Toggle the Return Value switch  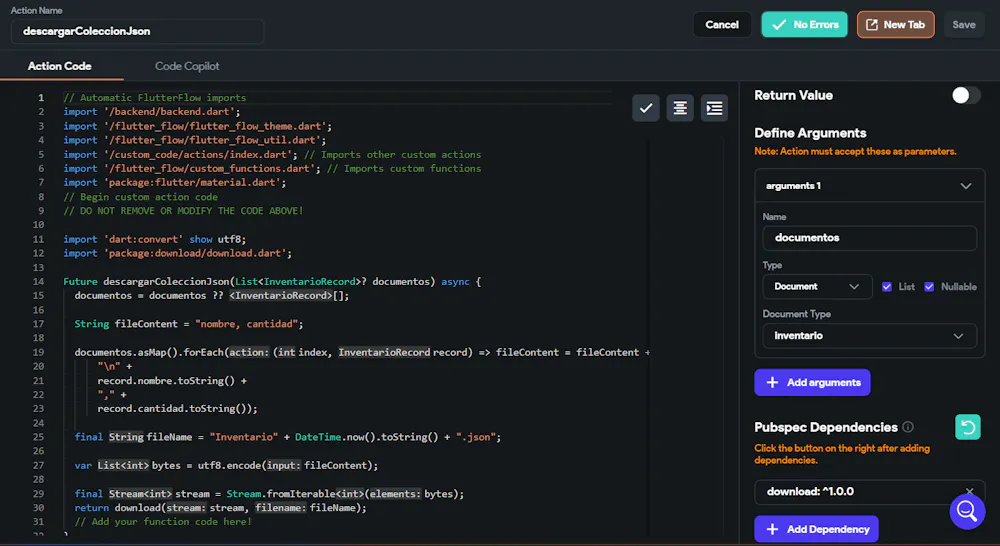[966, 95]
